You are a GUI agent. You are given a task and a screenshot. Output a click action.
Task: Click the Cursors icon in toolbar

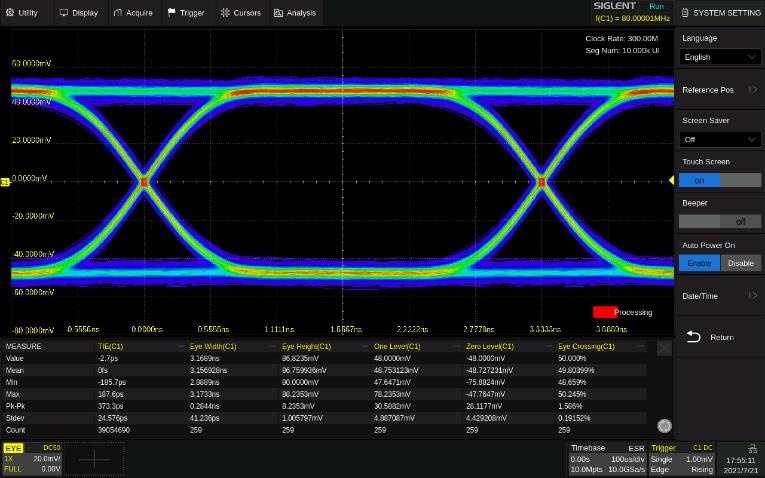pyautogui.click(x=226, y=13)
